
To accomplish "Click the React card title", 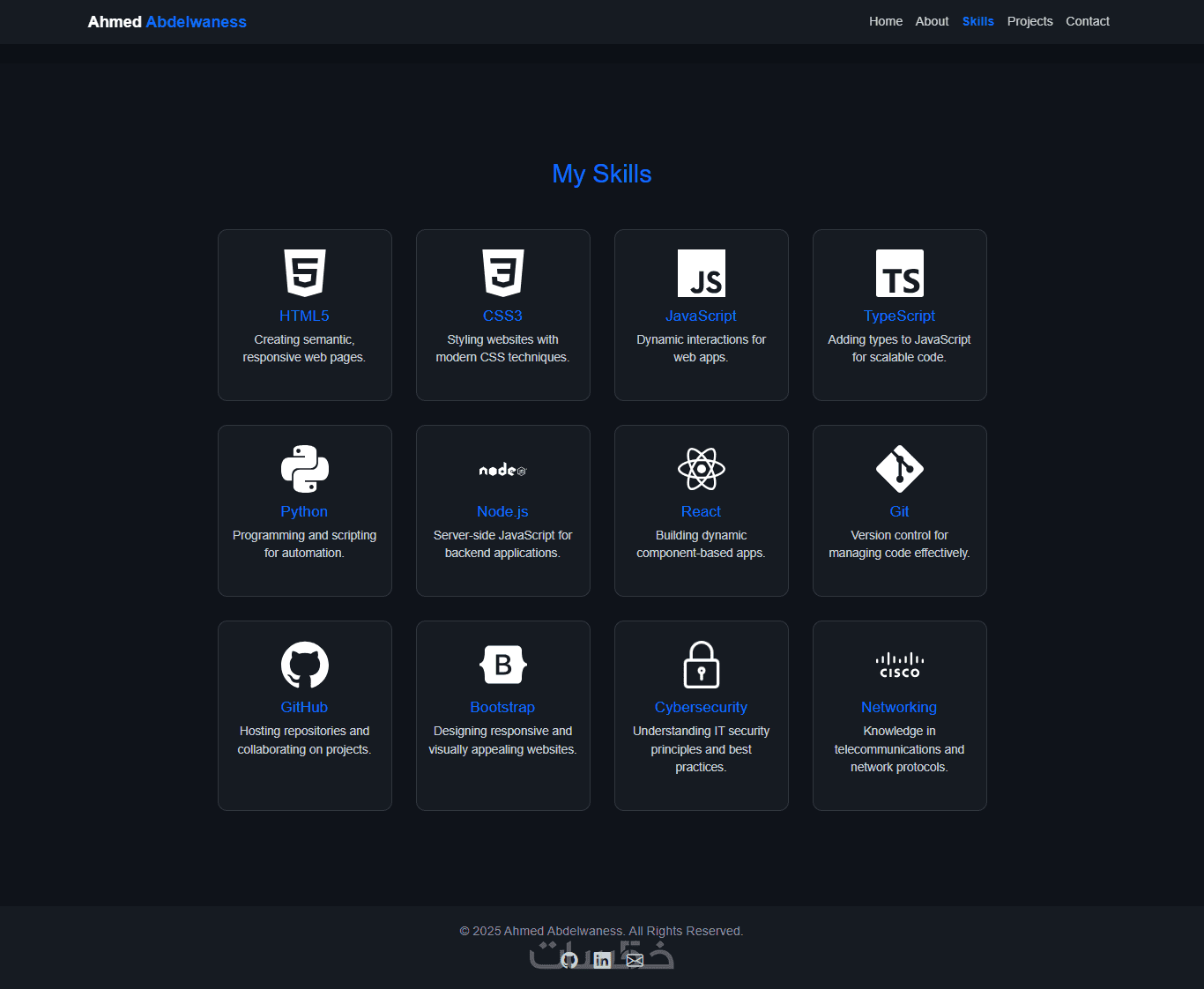I will tap(702, 511).
